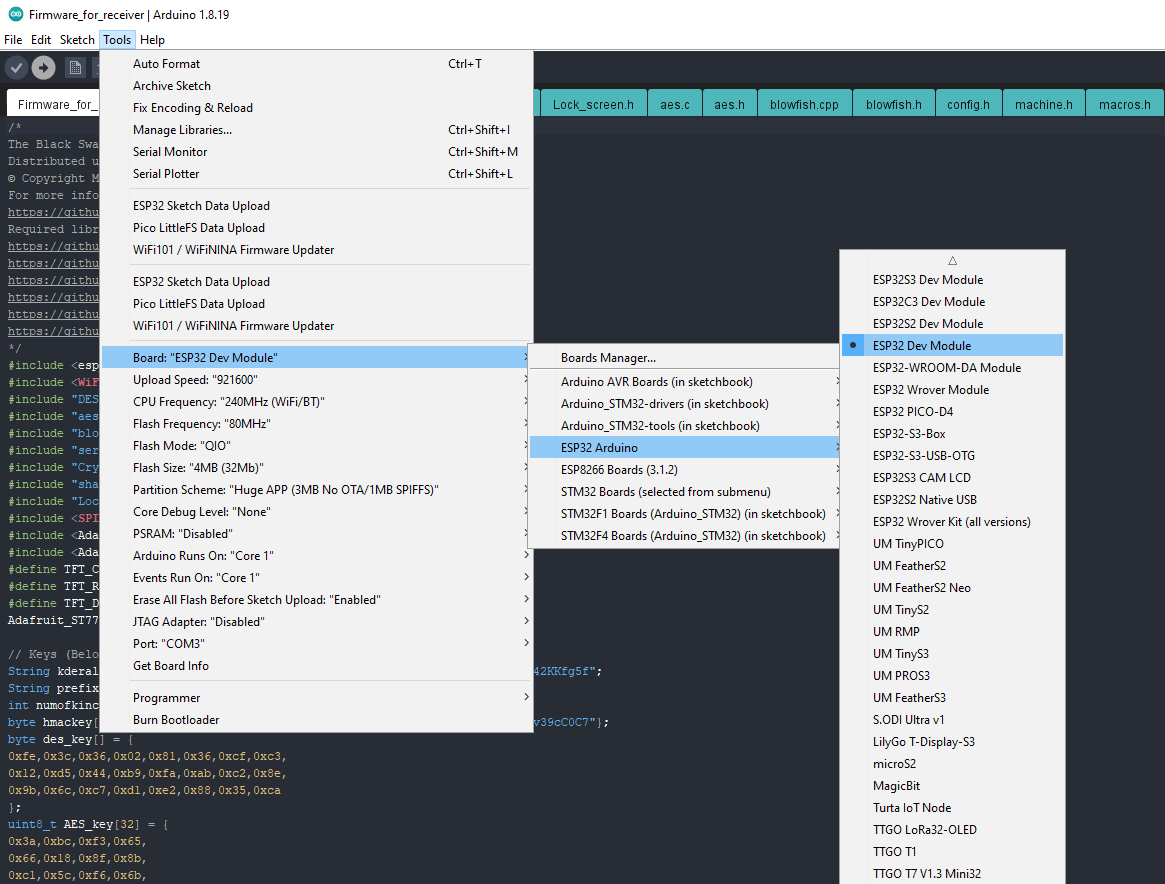The height and width of the screenshot is (884, 1165).
Task: Open the File menu
Action: click(x=13, y=40)
